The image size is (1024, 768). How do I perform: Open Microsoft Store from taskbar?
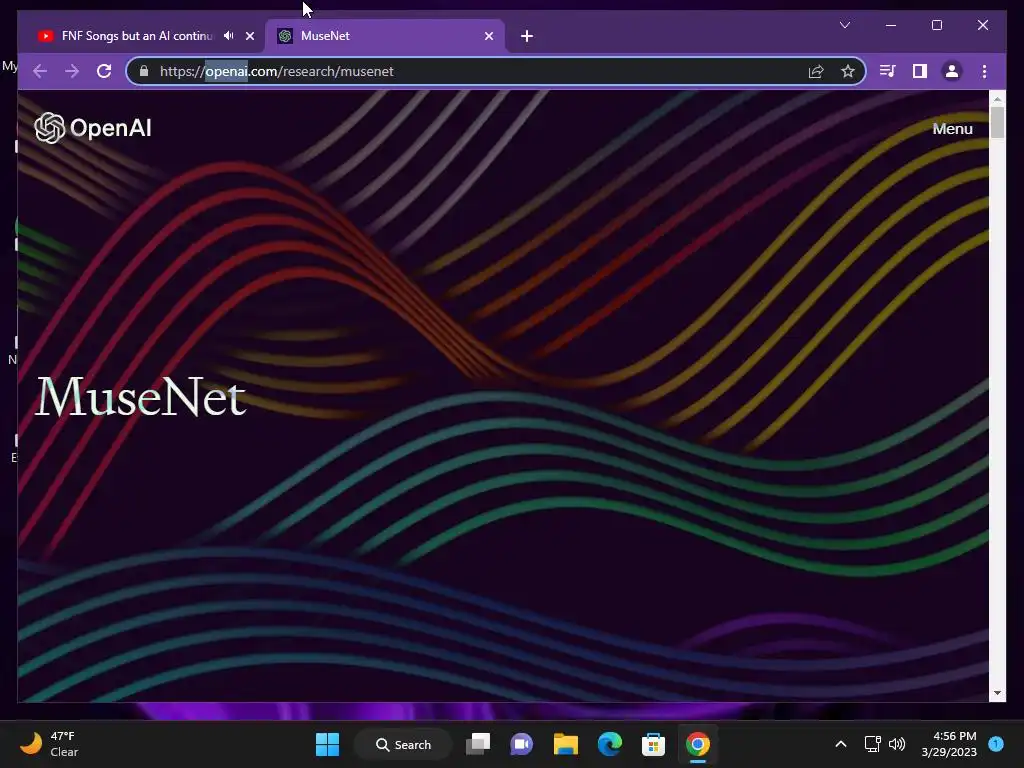pyautogui.click(x=653, y=744)
